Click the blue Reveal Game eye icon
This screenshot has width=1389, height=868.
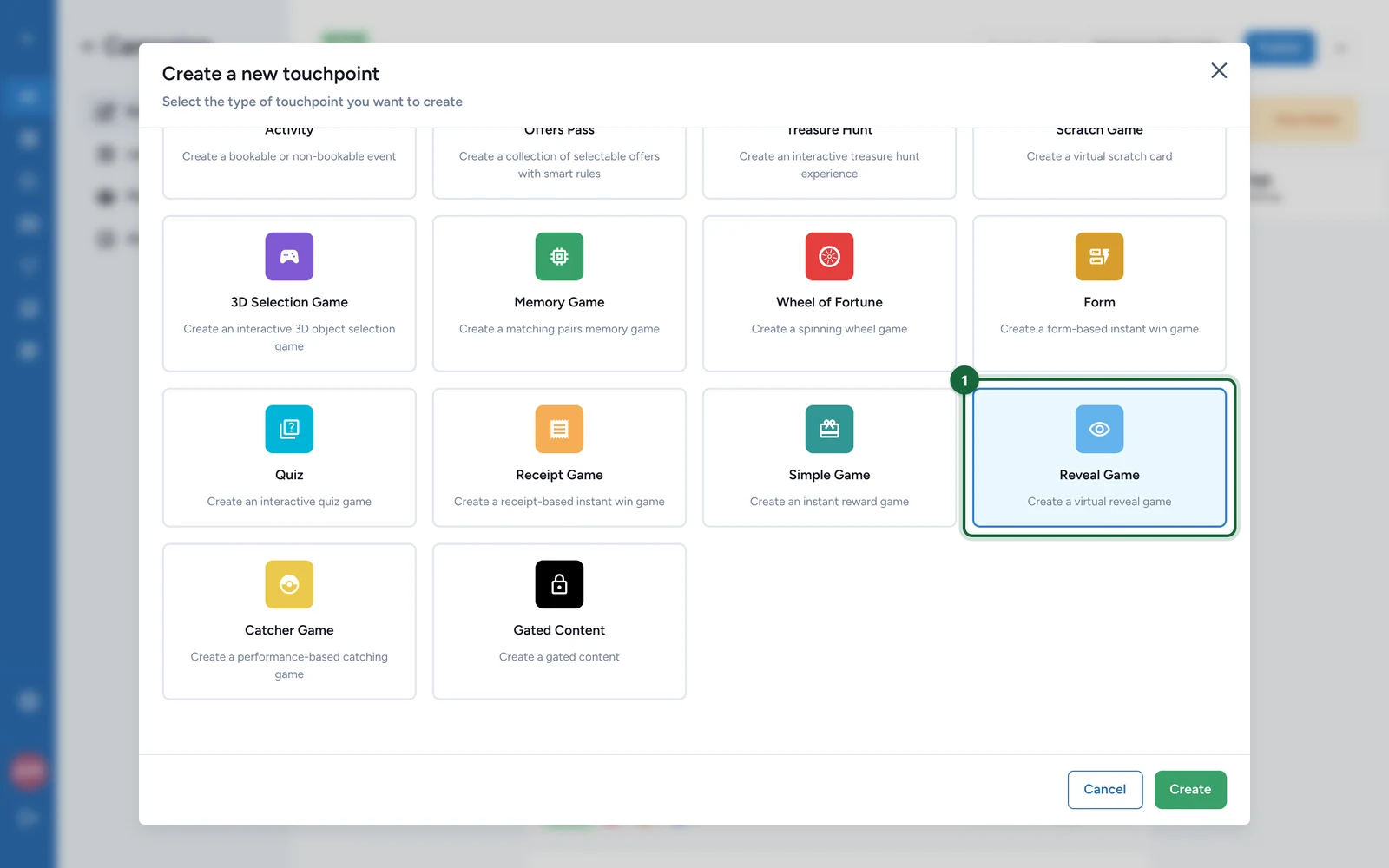[x=1099, y=429]
